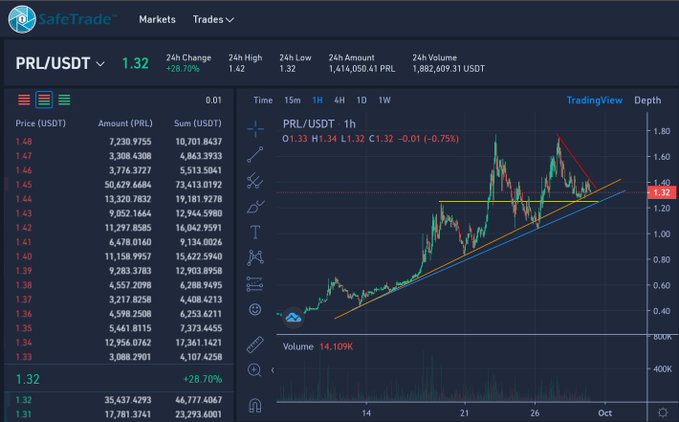Select the 1.42 ask price row
Image resolution: width=679 pixels, height=422 pixels.
point(119,228)
